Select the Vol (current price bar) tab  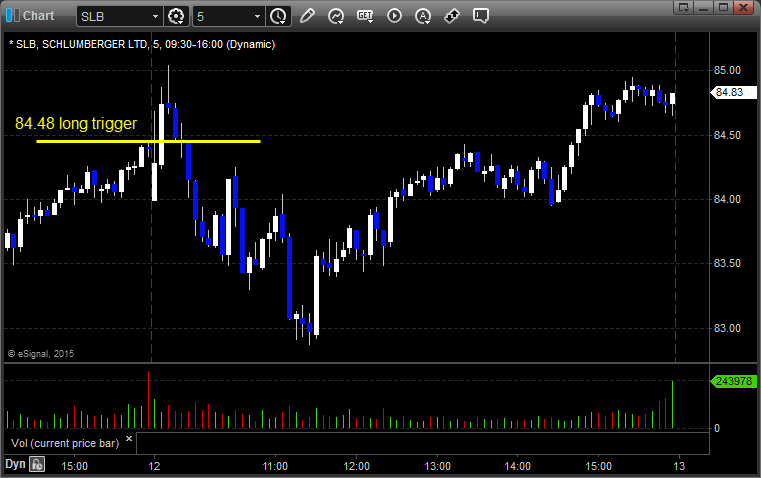[65, 443]
